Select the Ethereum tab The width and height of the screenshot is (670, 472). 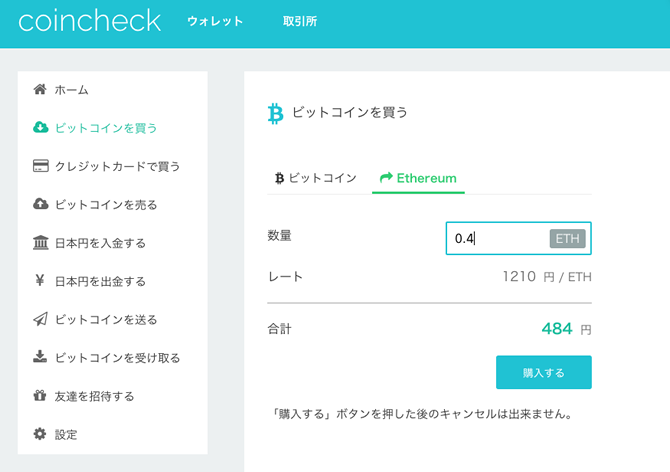418,178
